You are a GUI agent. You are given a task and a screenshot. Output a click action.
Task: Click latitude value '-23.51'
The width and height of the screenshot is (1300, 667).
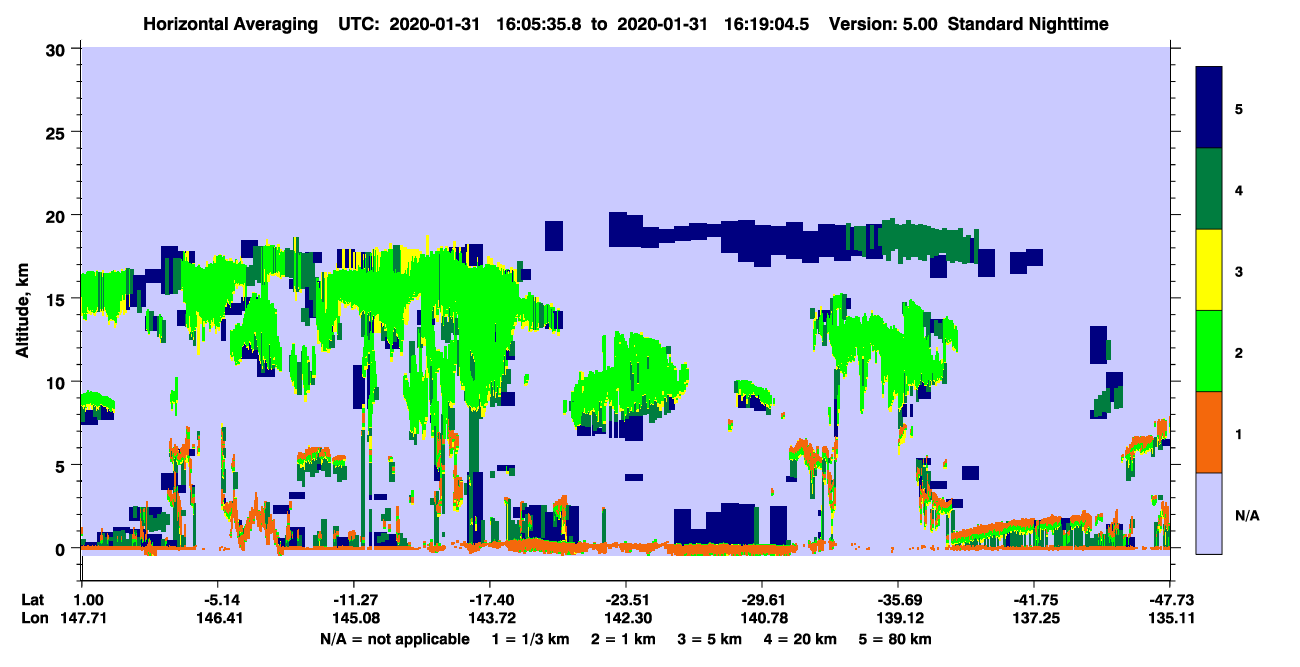pos(626,600)
